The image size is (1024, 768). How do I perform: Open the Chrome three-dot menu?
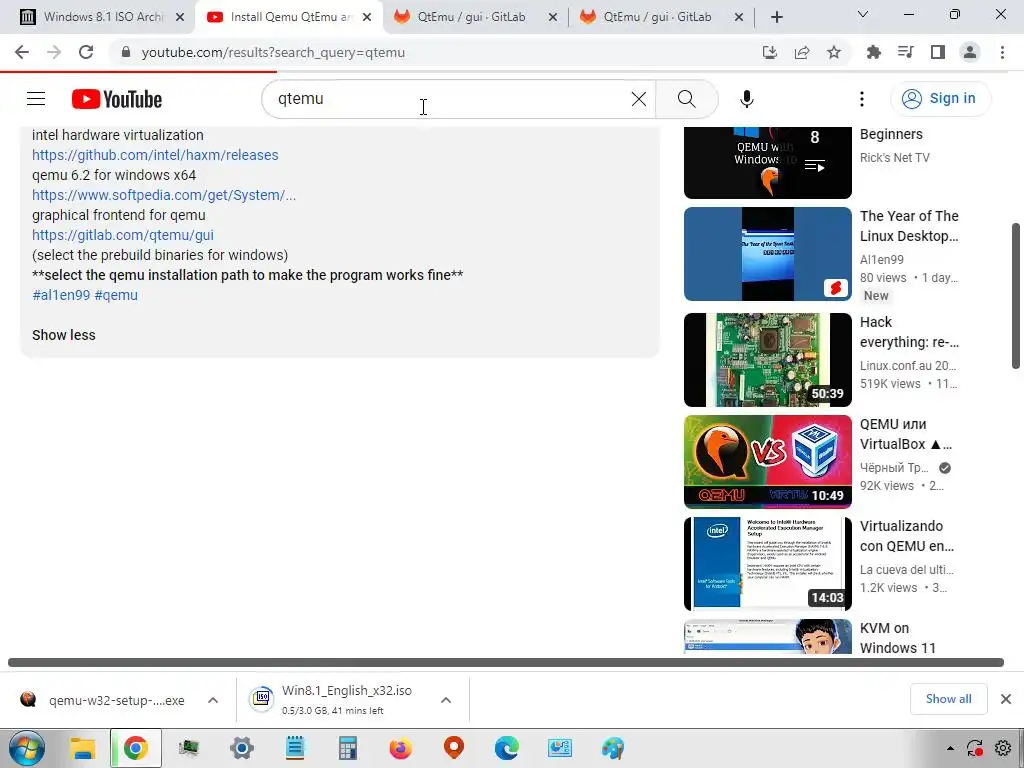(x=1002, y=52)
